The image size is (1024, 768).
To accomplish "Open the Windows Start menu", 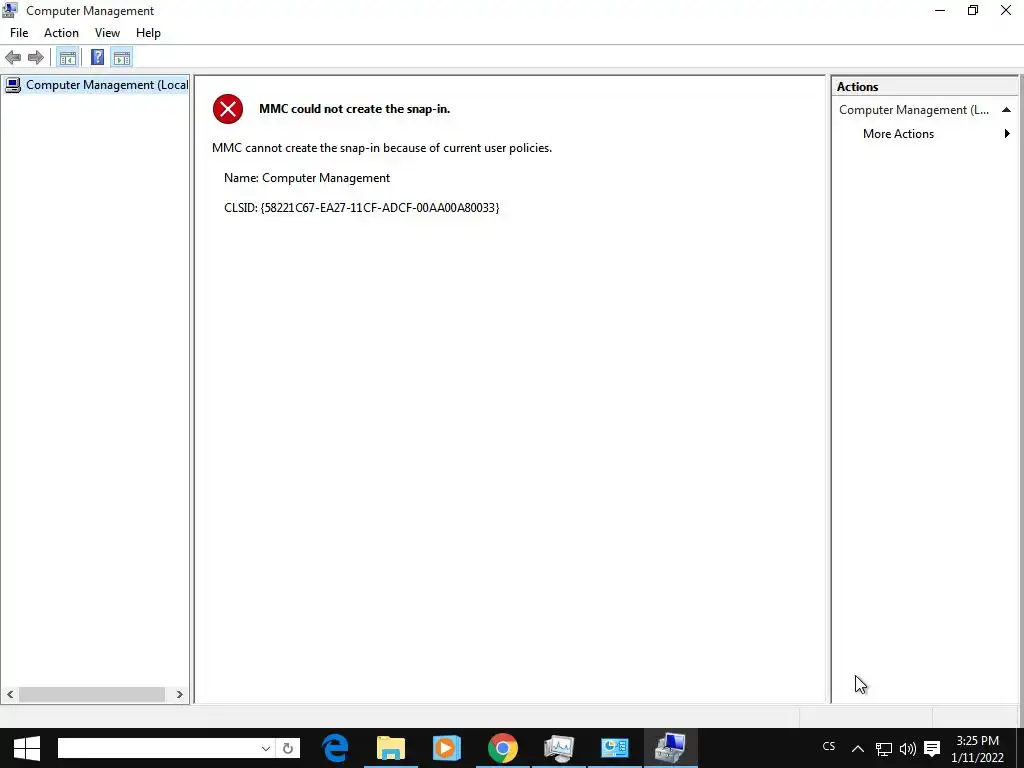I will click(27, 748).
